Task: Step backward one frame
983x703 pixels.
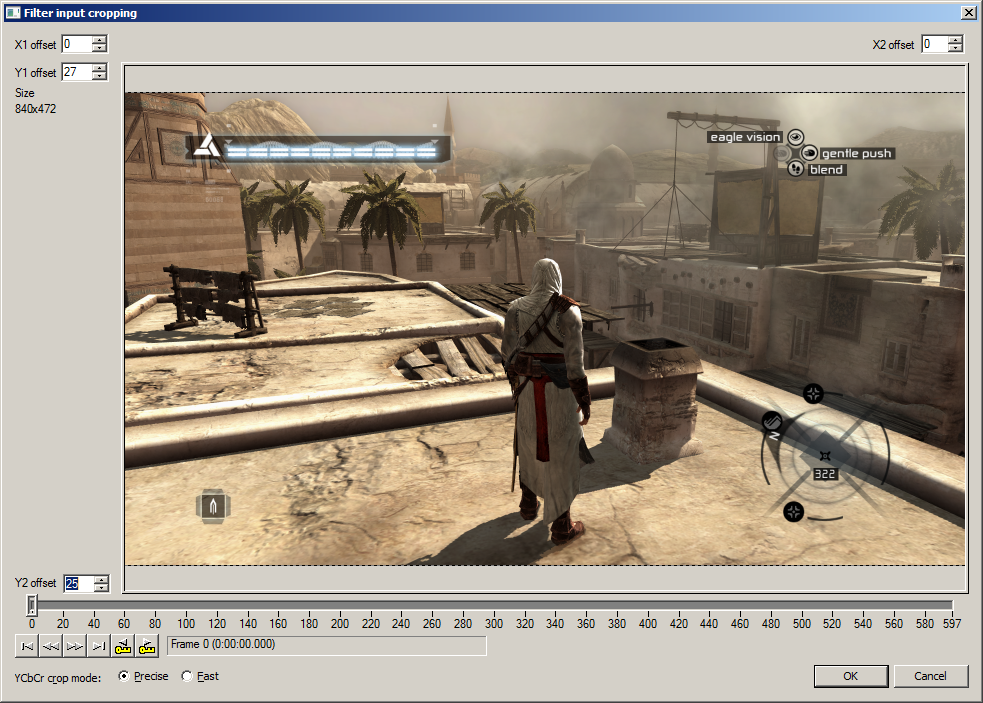Action: click(x=51, y=646)
